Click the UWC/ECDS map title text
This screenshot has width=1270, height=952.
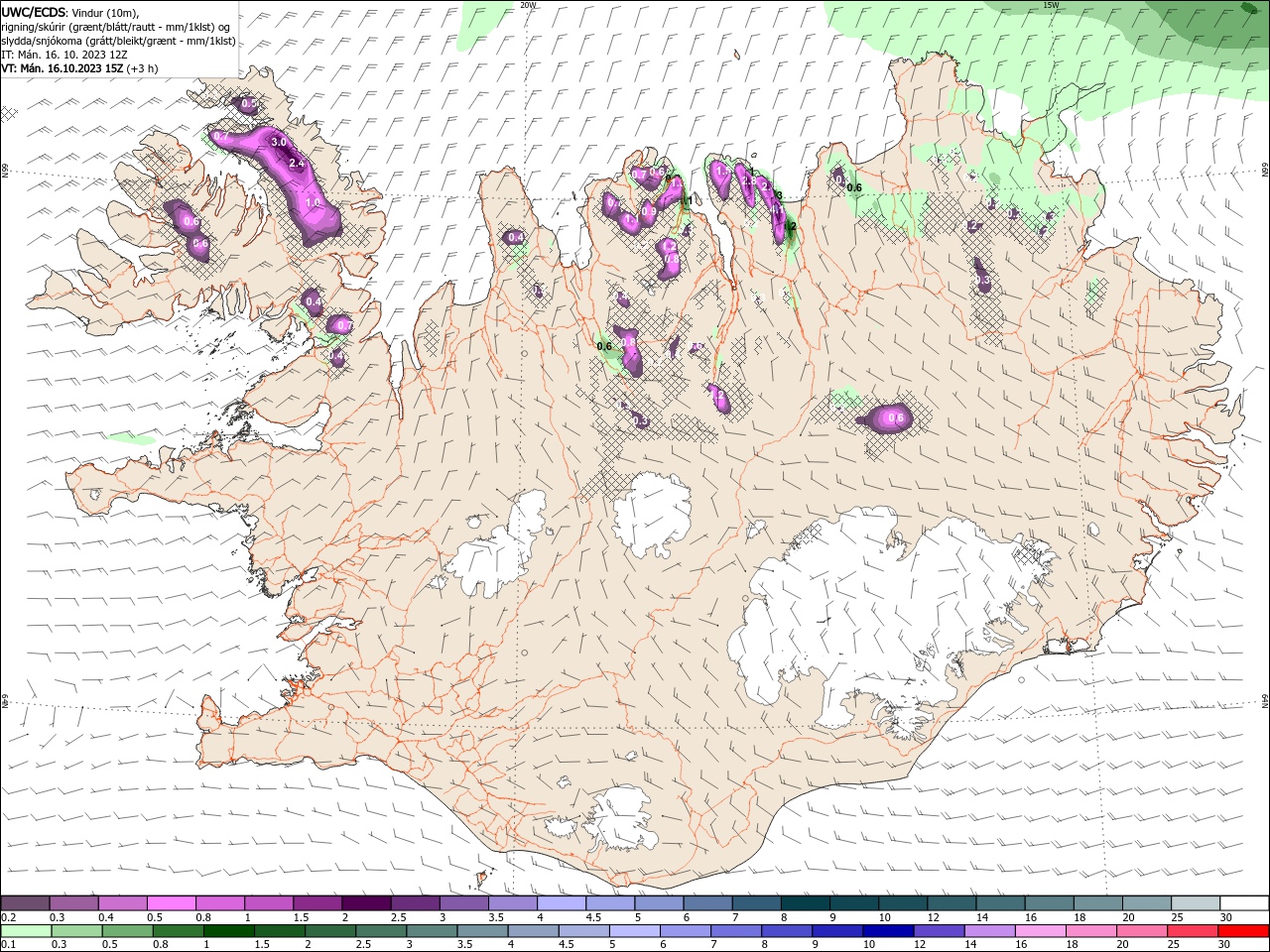click(34, 12)
